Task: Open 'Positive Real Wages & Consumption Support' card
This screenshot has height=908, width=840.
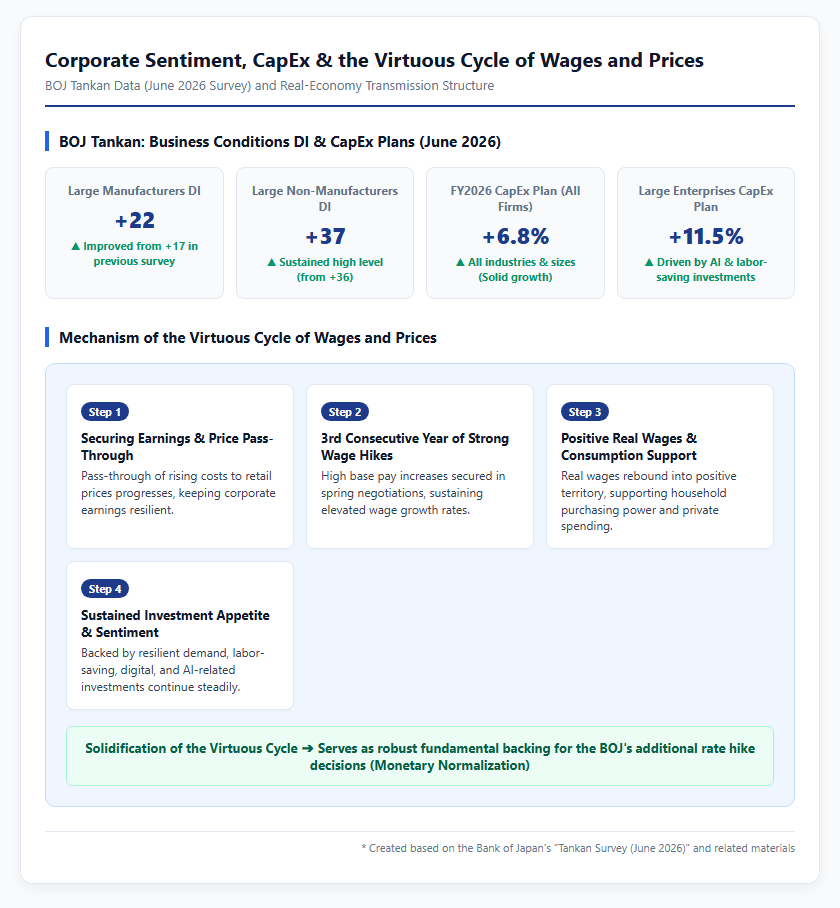Action: 660,466
